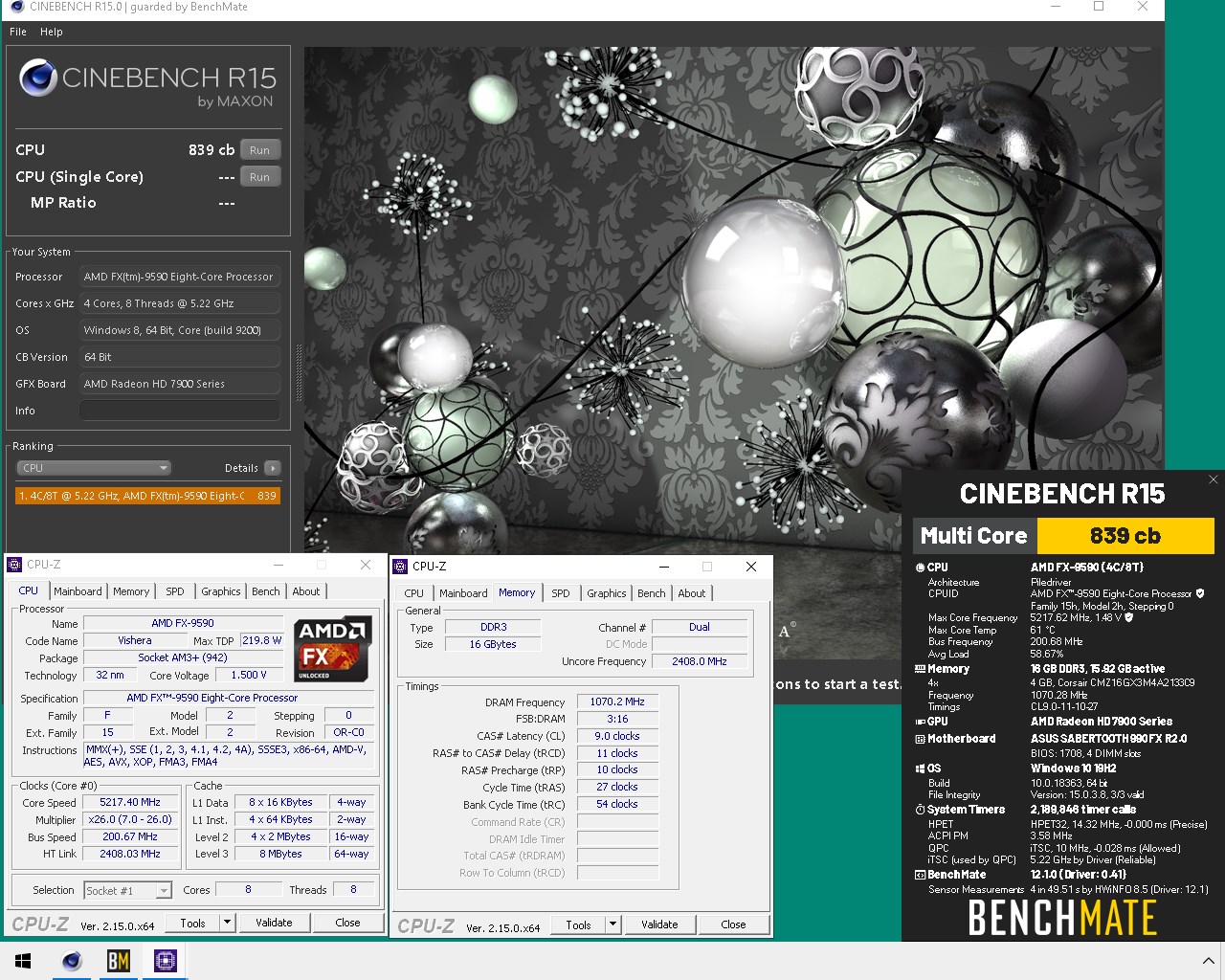Expand the ranking Details arrow button

pyautogui.click(x=273, y=468)
